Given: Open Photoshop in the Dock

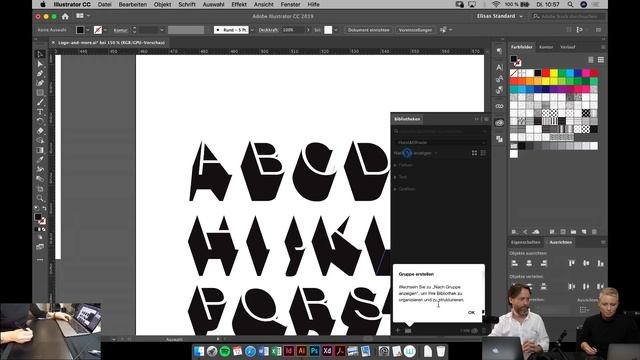Looking at the screenshot, I should point(314,351).
